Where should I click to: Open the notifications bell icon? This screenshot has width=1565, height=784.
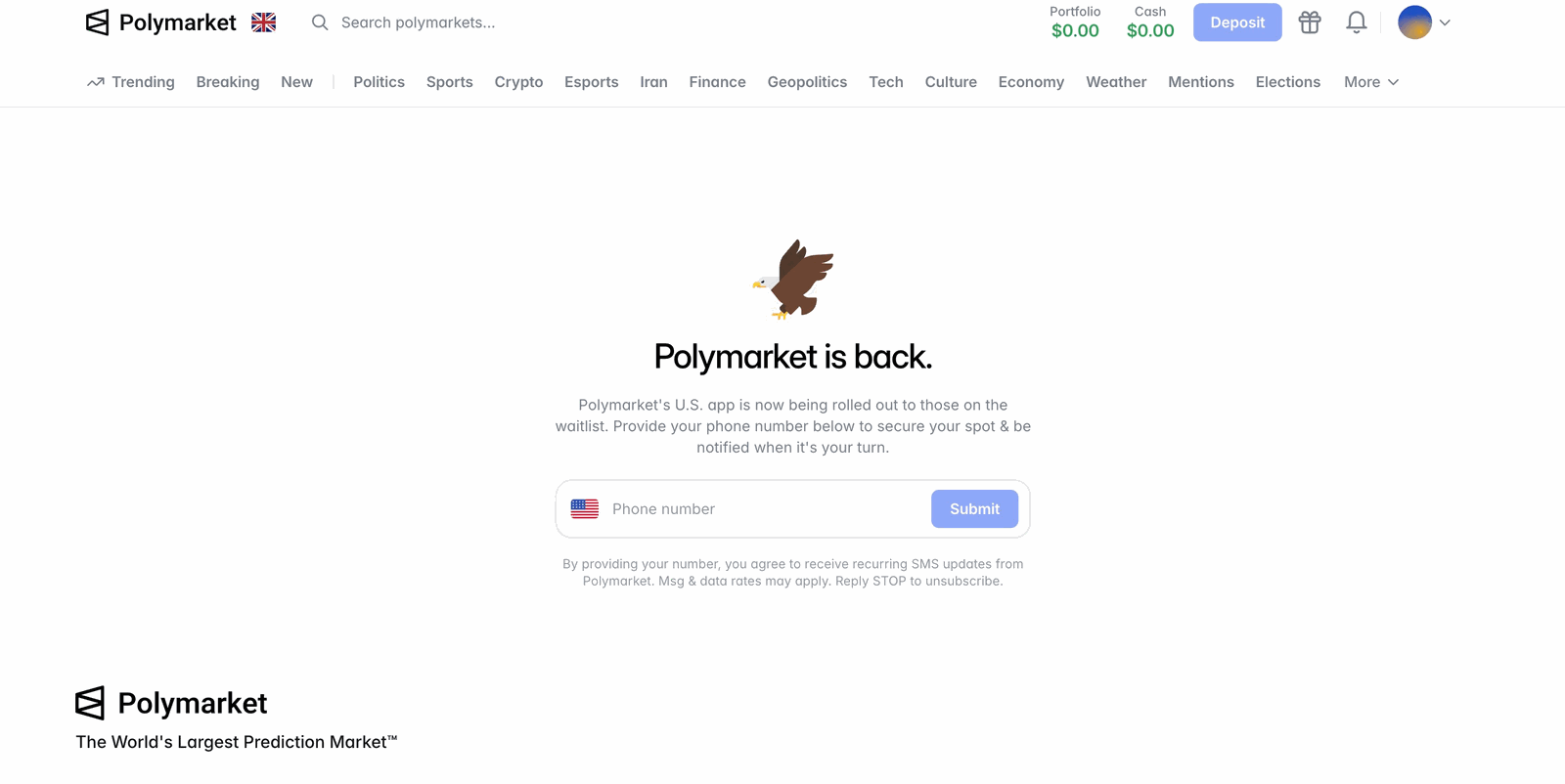1357,22
